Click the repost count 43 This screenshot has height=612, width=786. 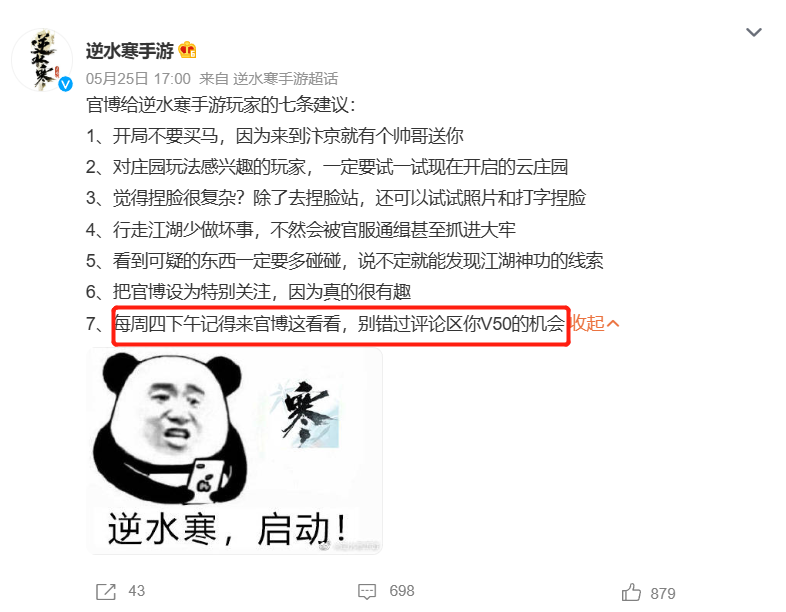tap(136, 591)
